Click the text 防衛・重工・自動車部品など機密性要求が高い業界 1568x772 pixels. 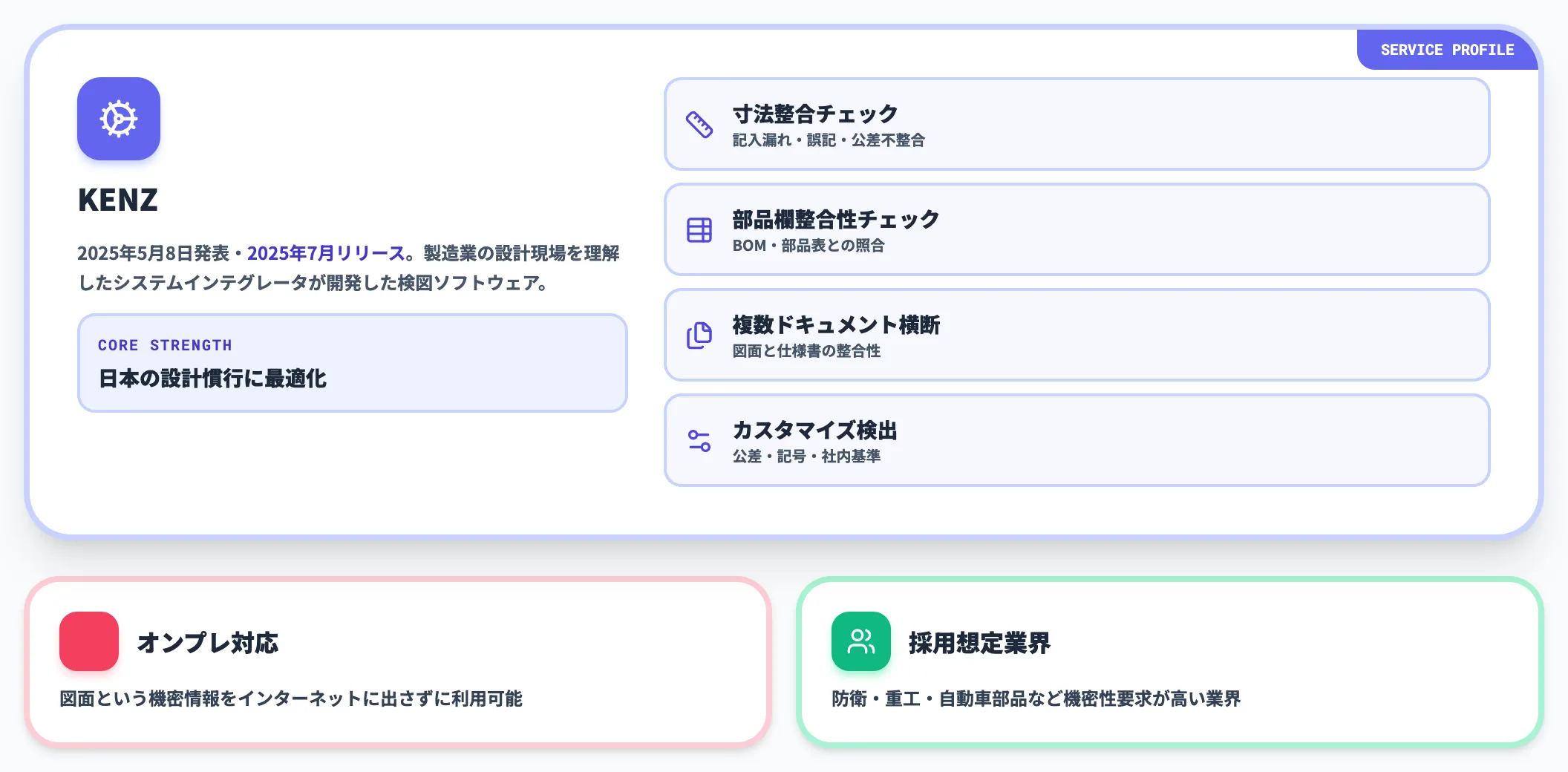(x=1036, y=699)
